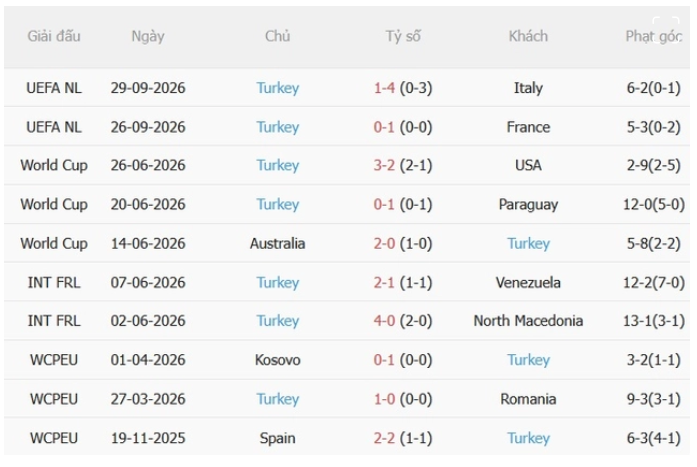This screenshot has width=697, height=467.
Task: Click the away Turkey link in the Kosovo row
Action: click(x=529, y=360)
